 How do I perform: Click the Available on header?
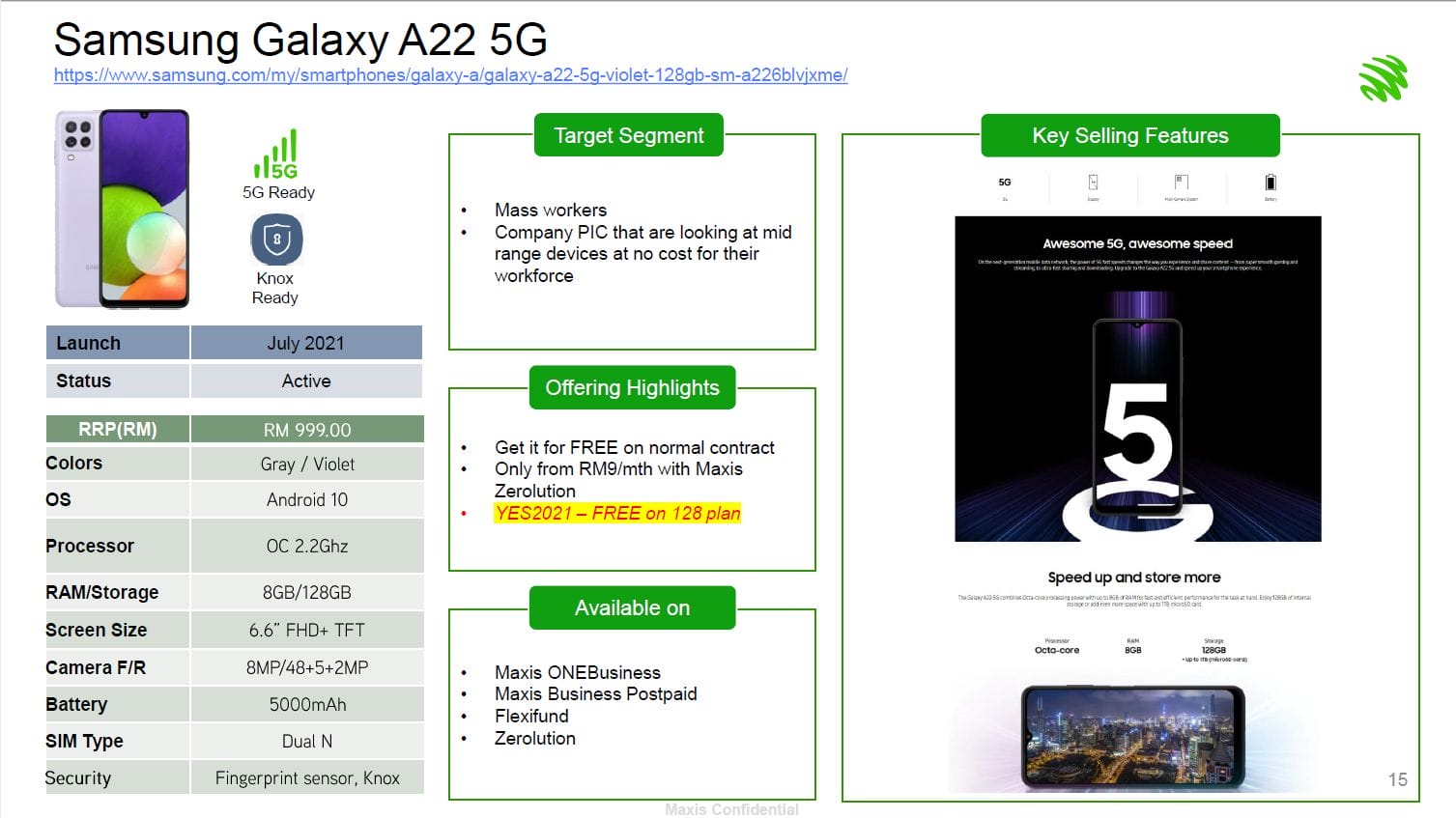[x=633, y=607]
